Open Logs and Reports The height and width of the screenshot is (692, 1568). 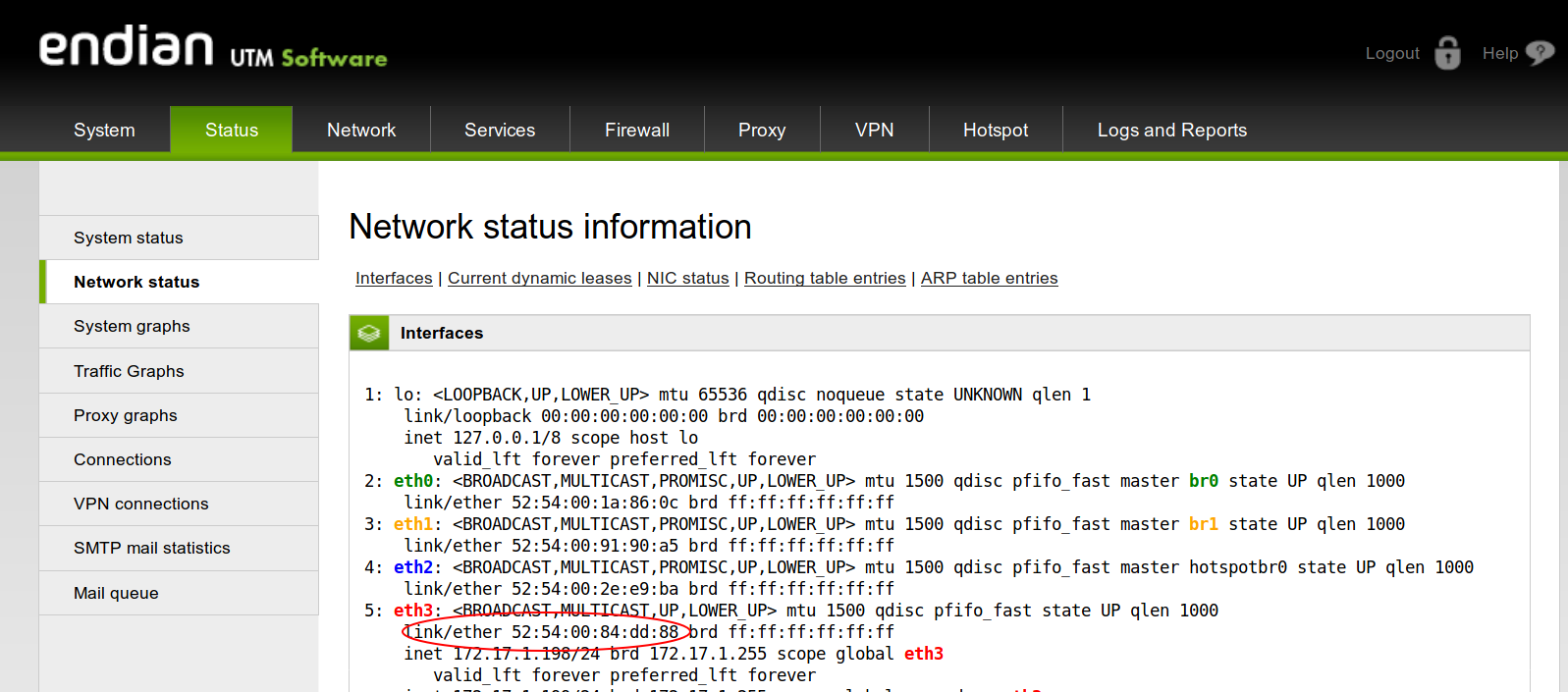tap(1171, 130)
